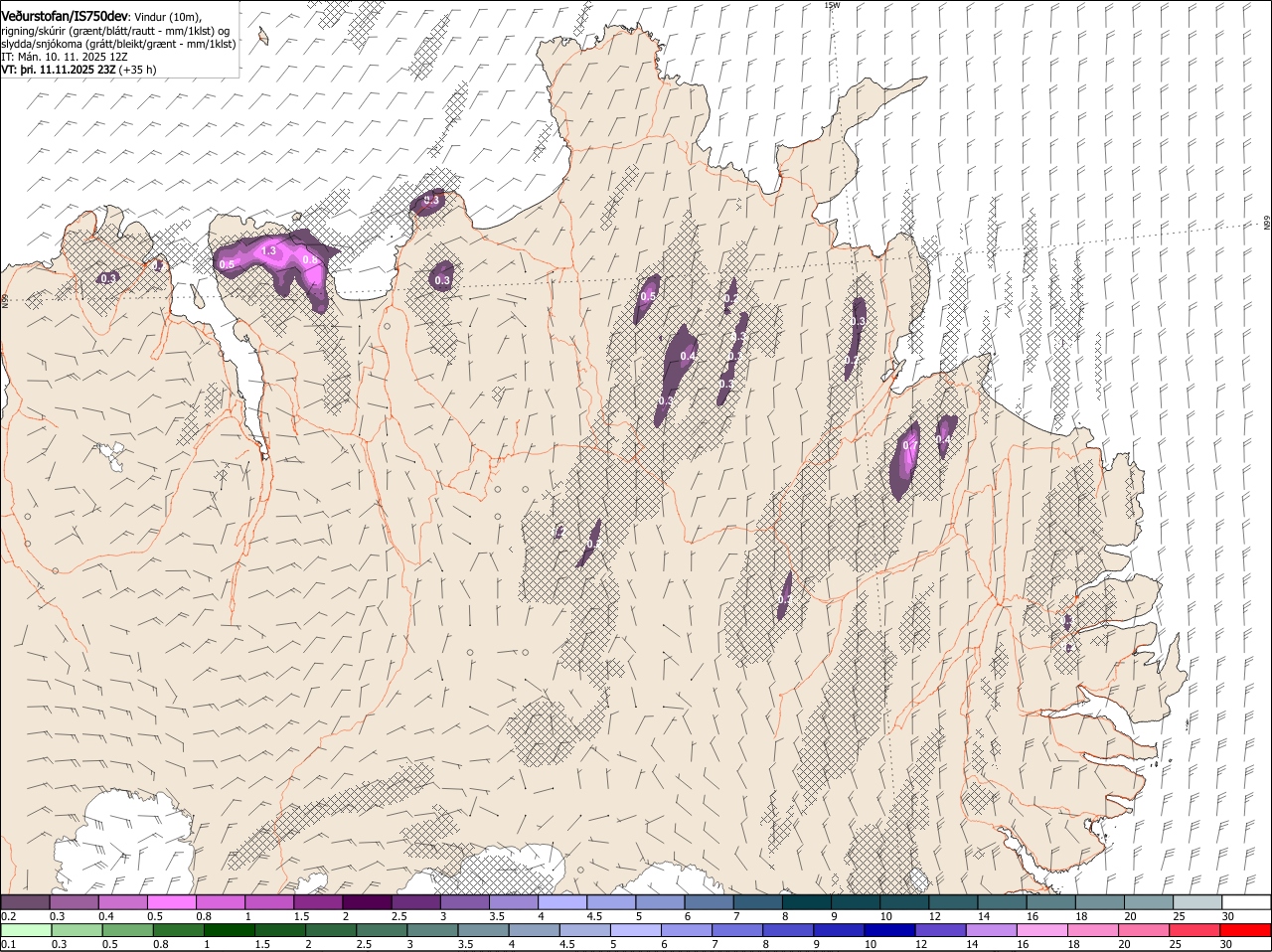
Task: Click the 0.4 legend scale label
Action: pyautogui.click(x=106, y=916)
